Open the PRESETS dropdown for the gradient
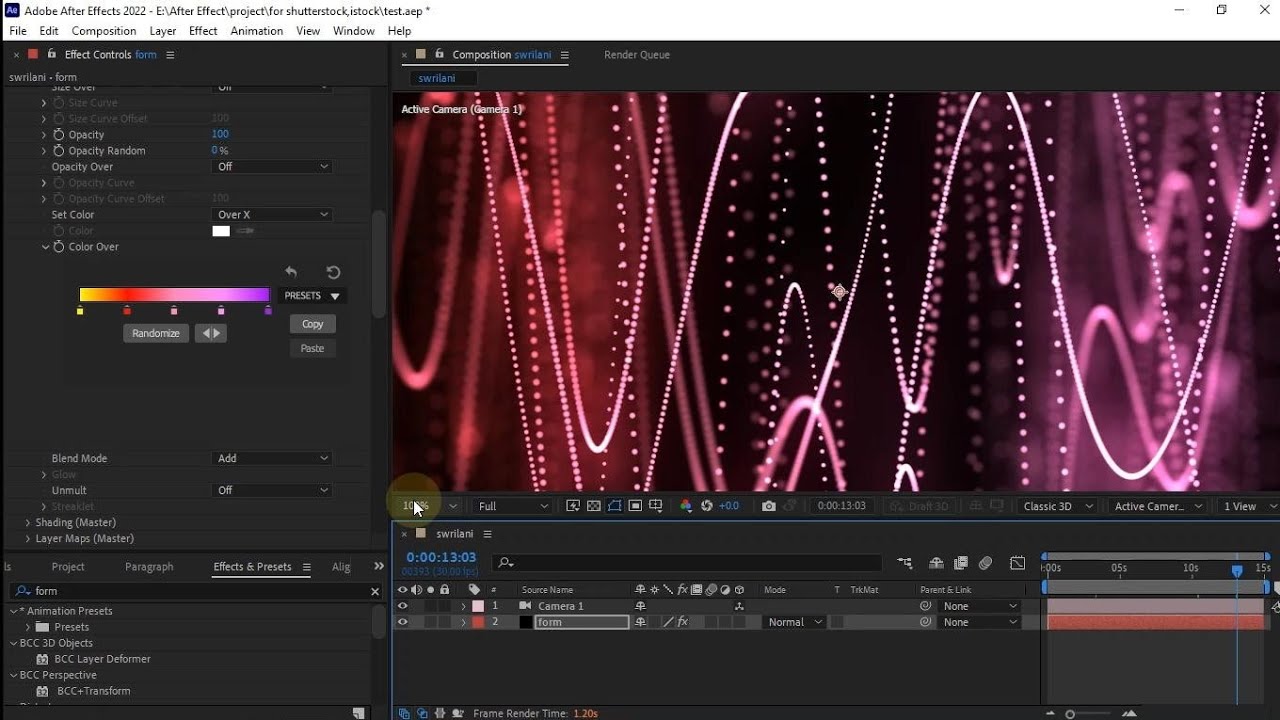 312,296
